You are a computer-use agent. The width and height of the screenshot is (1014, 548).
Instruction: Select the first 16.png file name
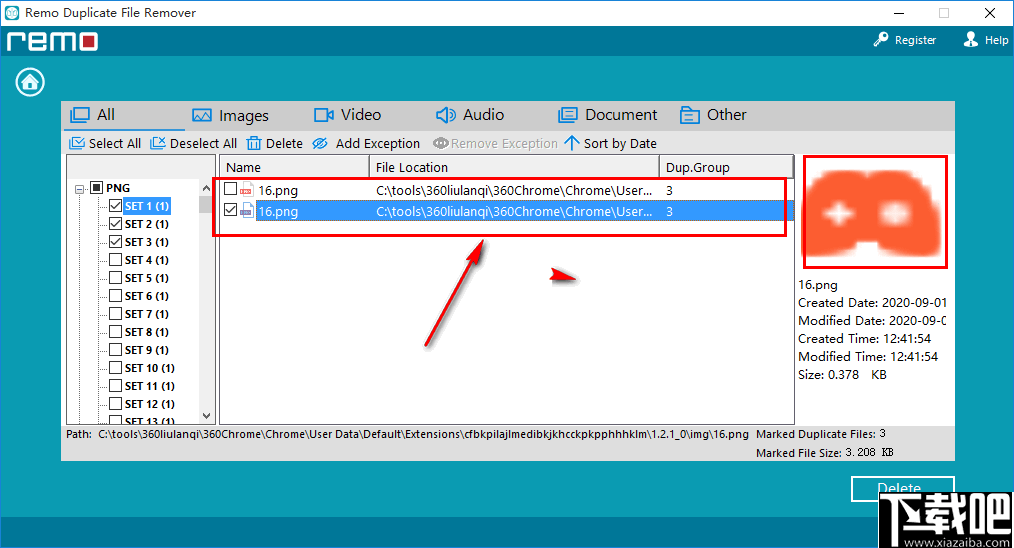[x=278, y=191]
